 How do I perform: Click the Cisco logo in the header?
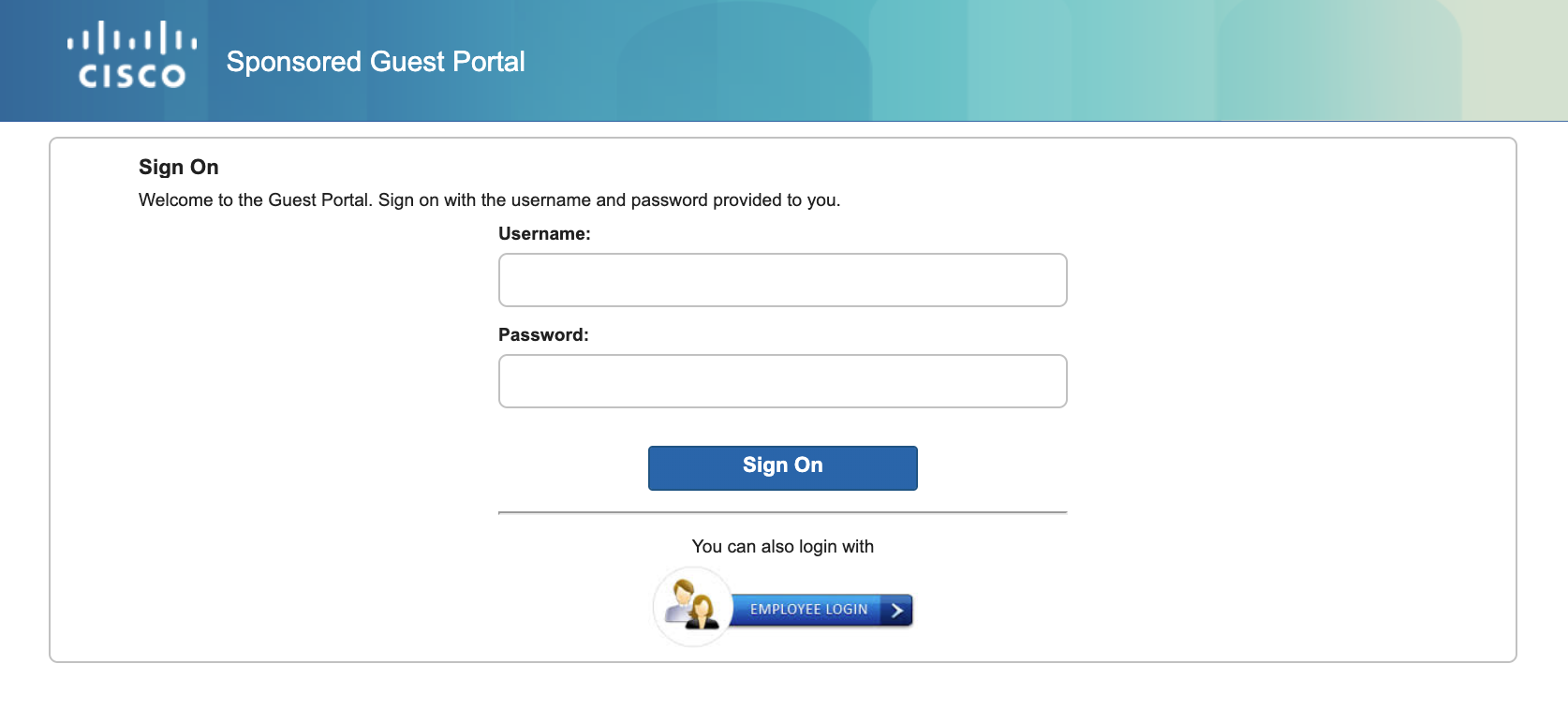pos(129,58)
